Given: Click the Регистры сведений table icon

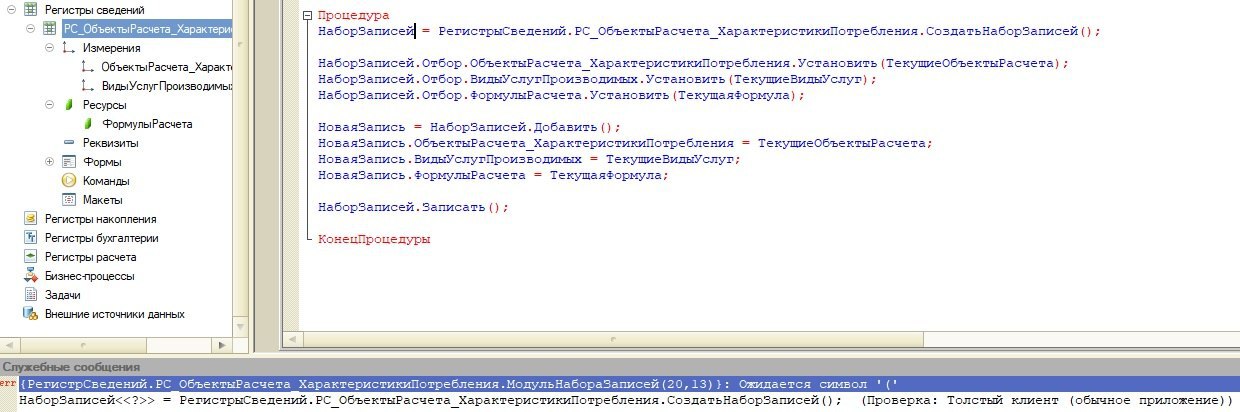Looking at the screenshot, I should point(30,10).
